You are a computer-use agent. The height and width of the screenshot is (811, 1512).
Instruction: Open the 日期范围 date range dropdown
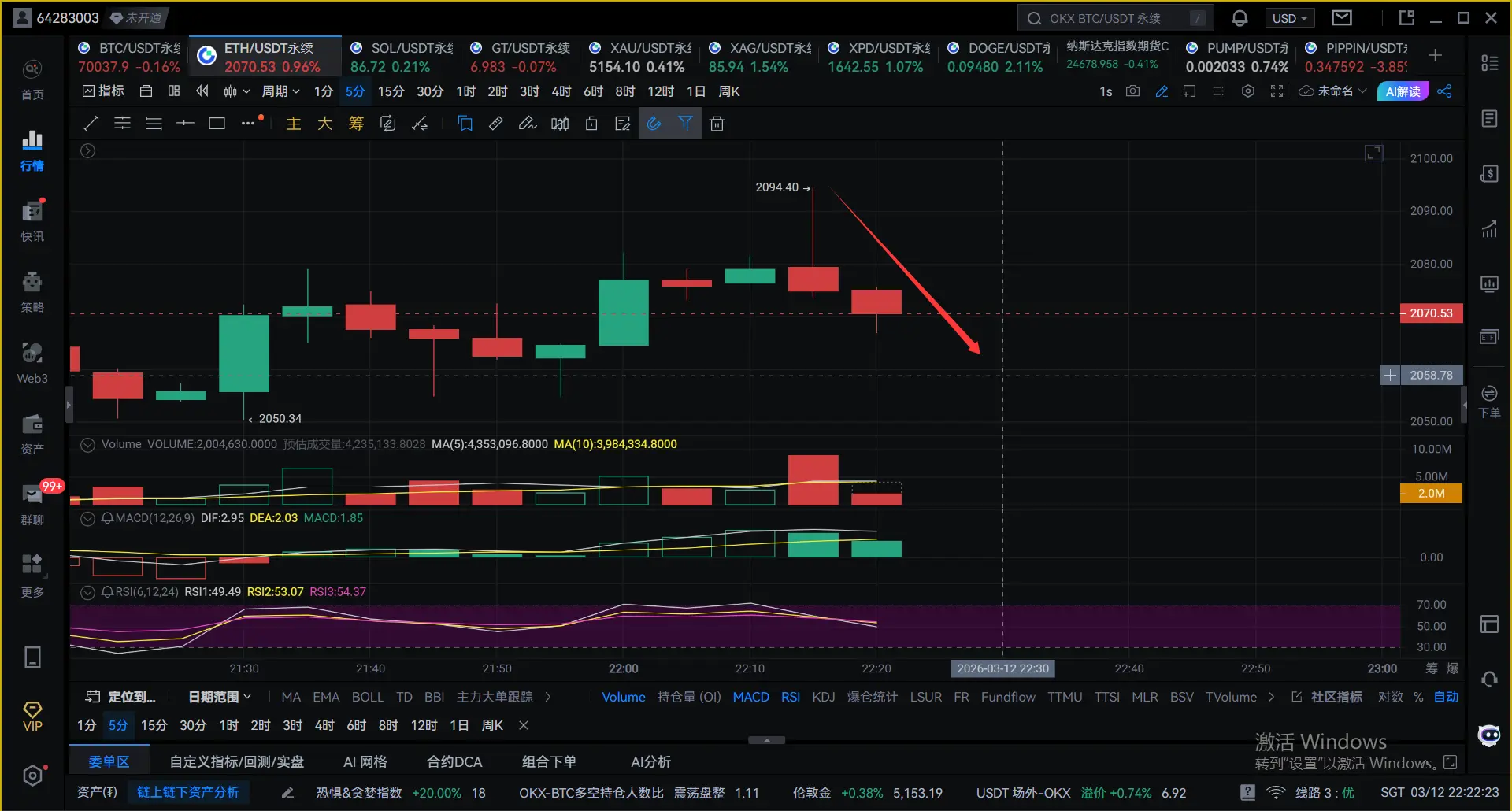click(220, 697)
